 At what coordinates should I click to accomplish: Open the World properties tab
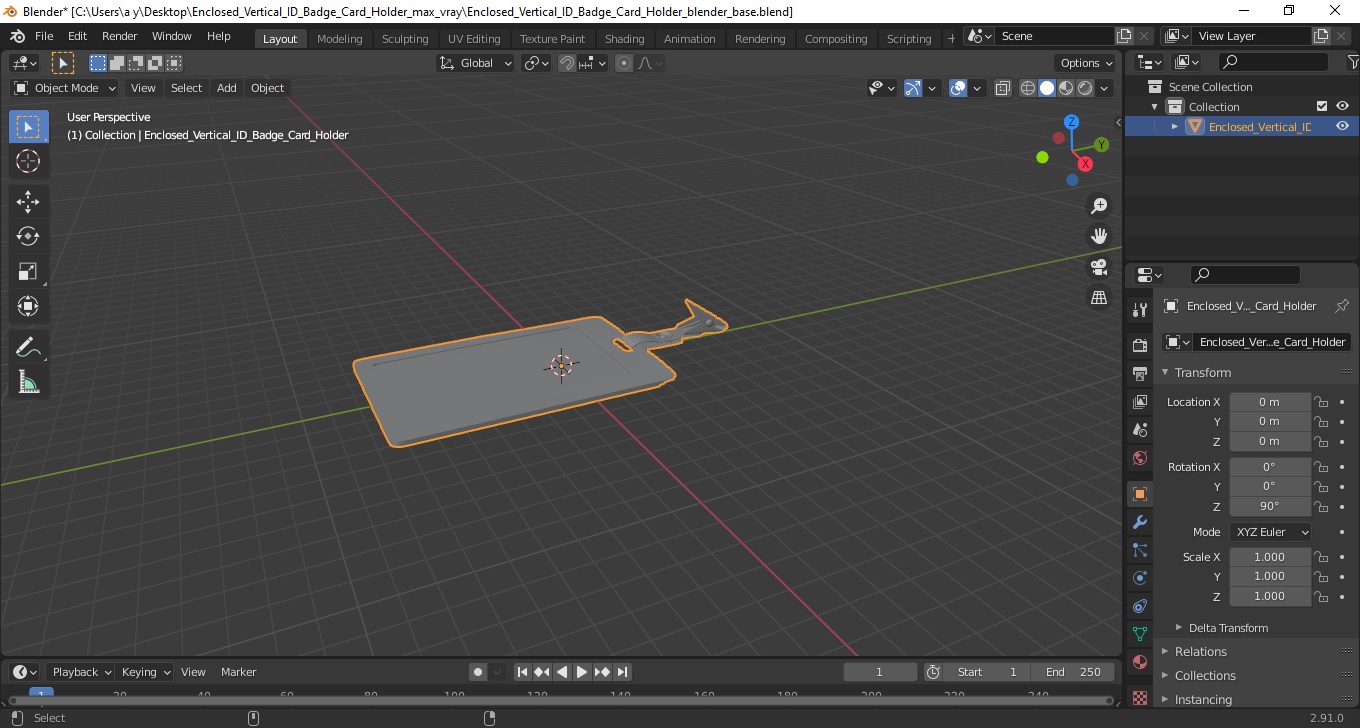click(x=1139, y=458)
